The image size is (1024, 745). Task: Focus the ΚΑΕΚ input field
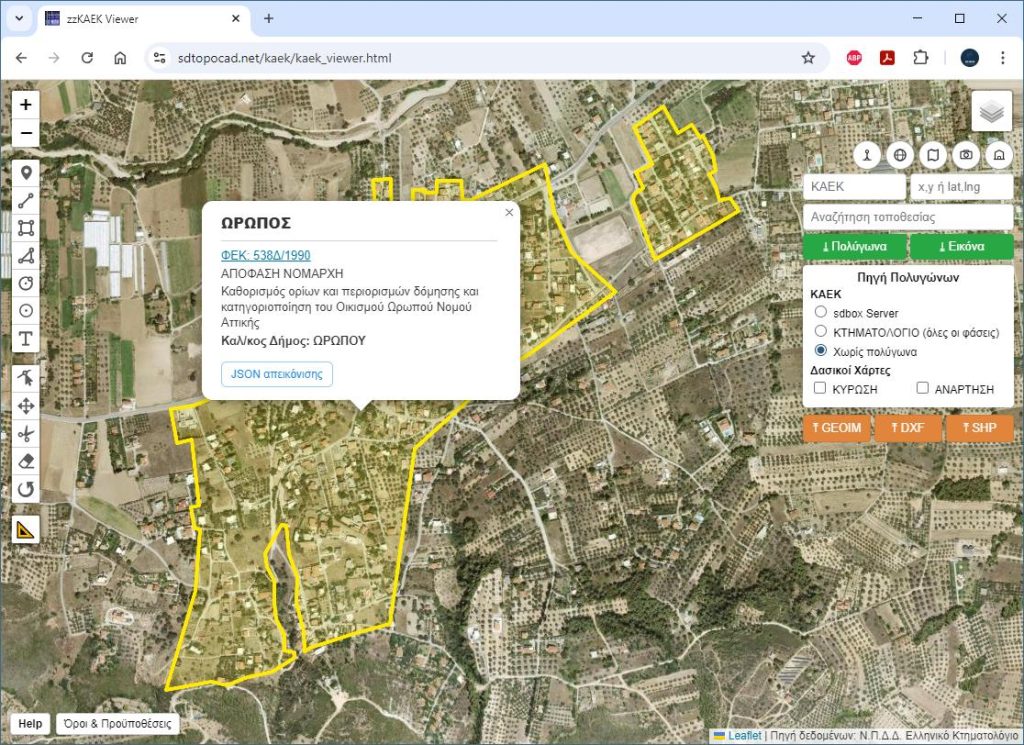[x=854, y=187]
